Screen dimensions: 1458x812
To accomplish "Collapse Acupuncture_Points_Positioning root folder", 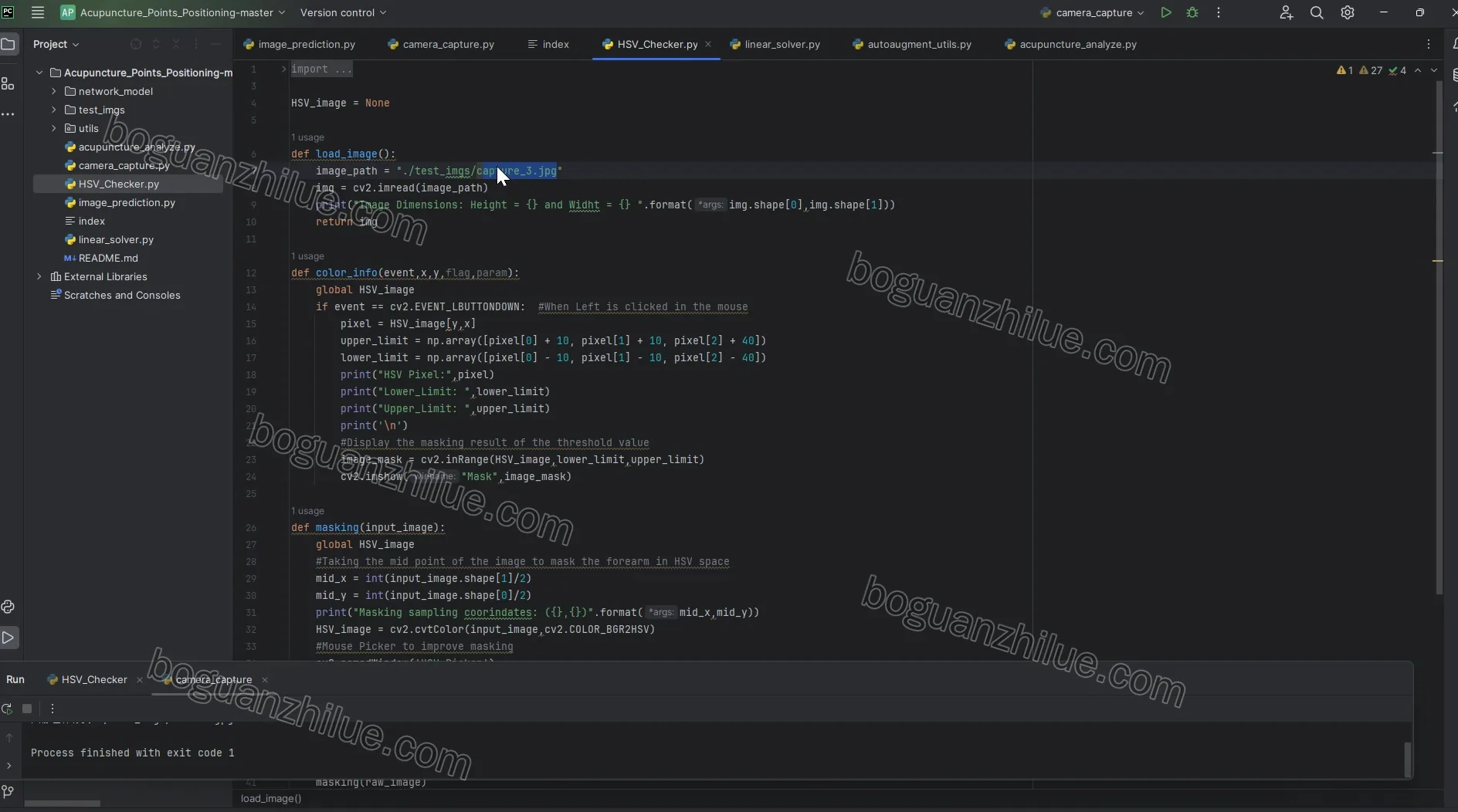I will [39, 73].
